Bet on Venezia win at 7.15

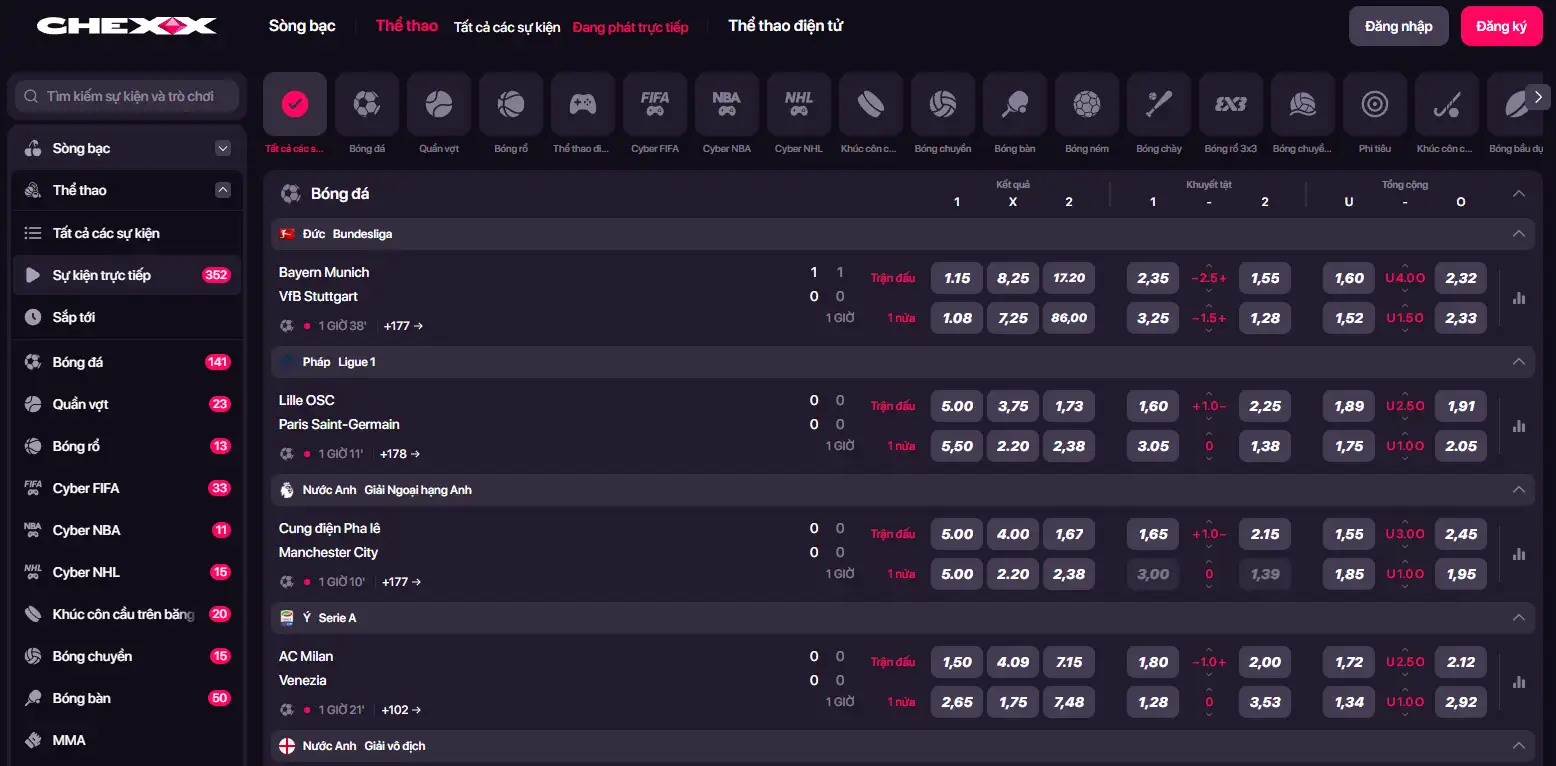[x=1069, y=662]
